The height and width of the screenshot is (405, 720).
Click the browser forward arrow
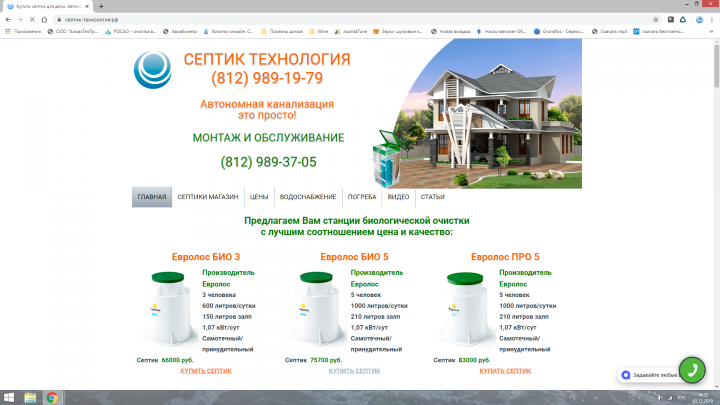click(20, 20)
